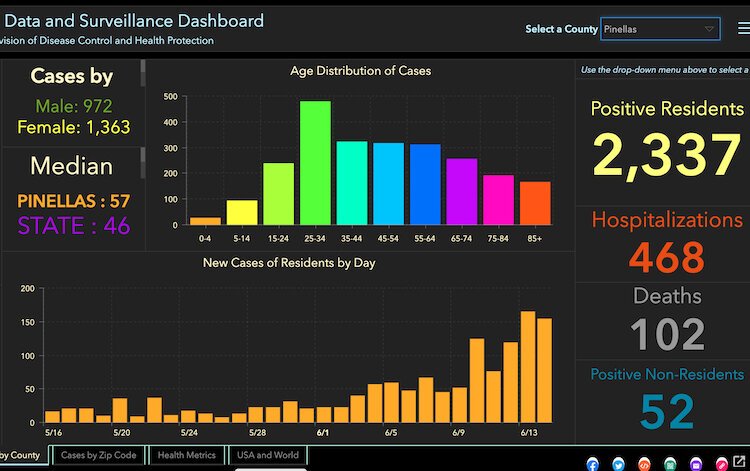Share dashboard on Facebook
750x471 pixels.
pyautogui.click(x=592, y=464)
